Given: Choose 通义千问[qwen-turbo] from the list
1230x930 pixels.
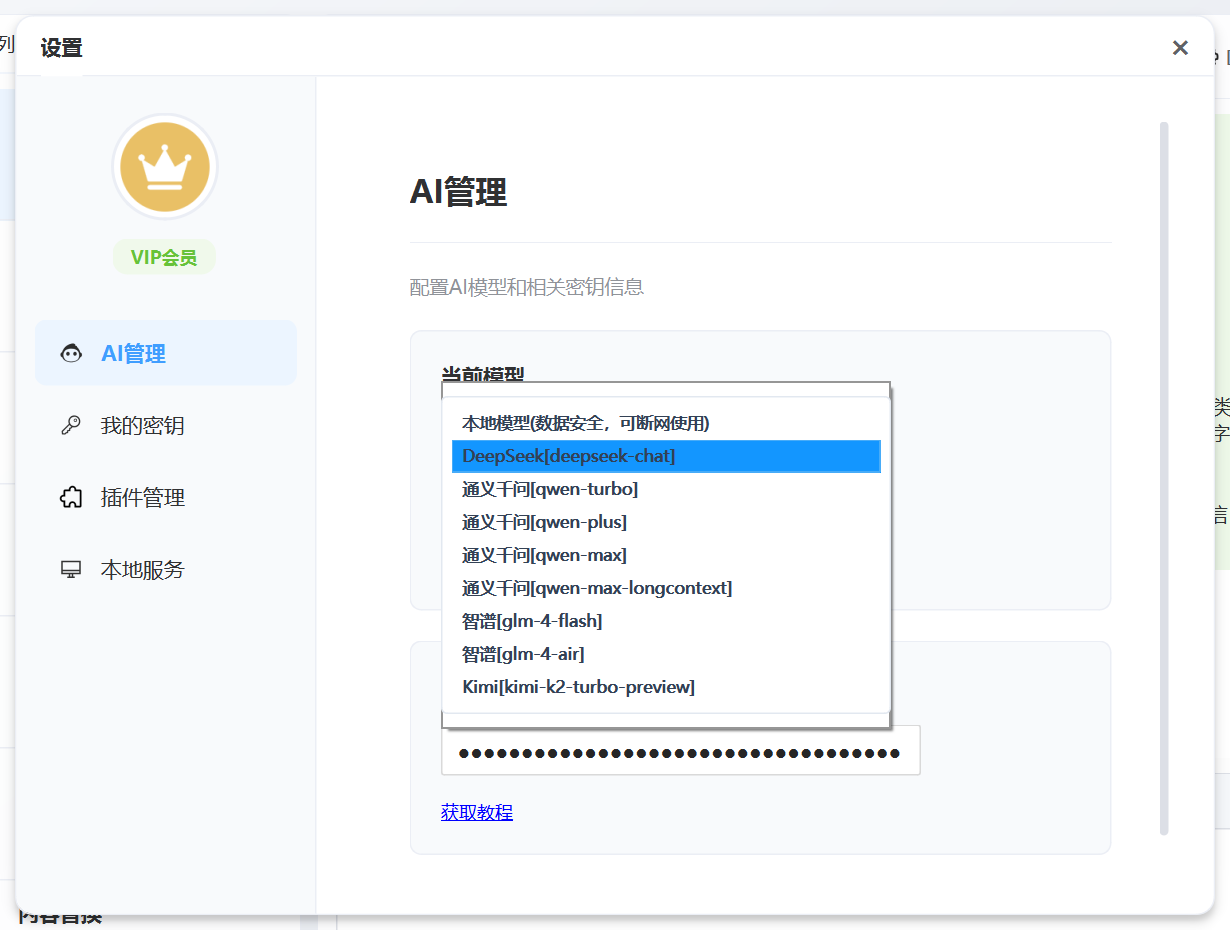Looking at the screenshot, I should click(666, 489).
